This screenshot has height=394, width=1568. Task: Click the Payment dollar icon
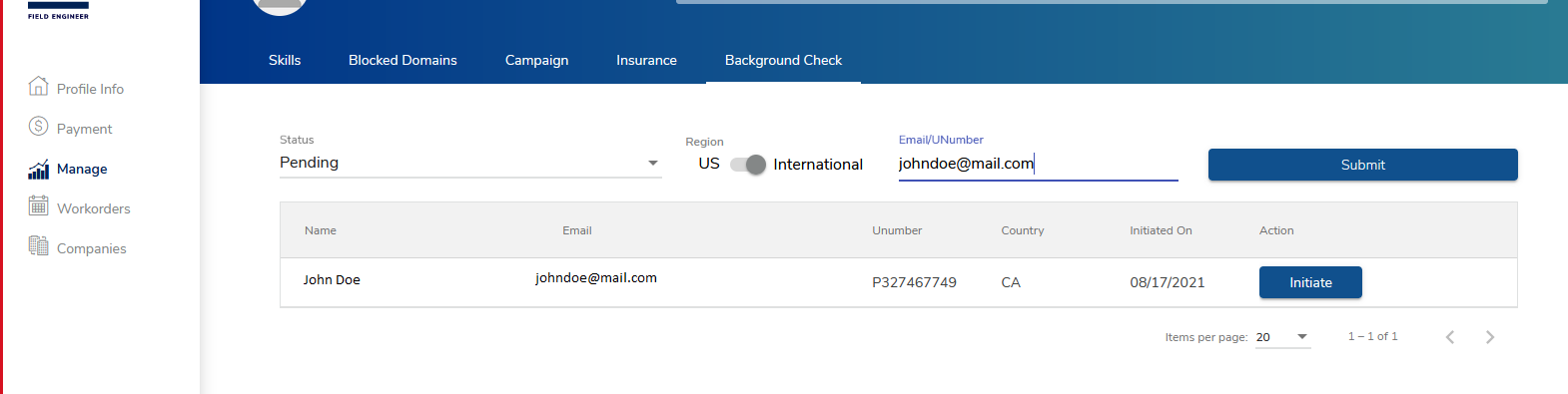[x=38, y=126]
